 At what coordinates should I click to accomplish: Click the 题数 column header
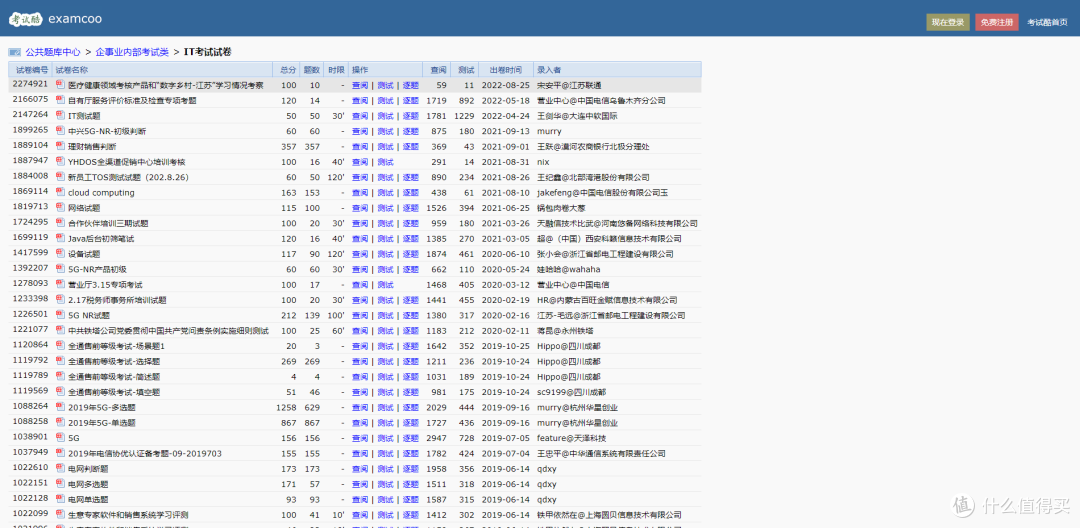pos(312,70)
